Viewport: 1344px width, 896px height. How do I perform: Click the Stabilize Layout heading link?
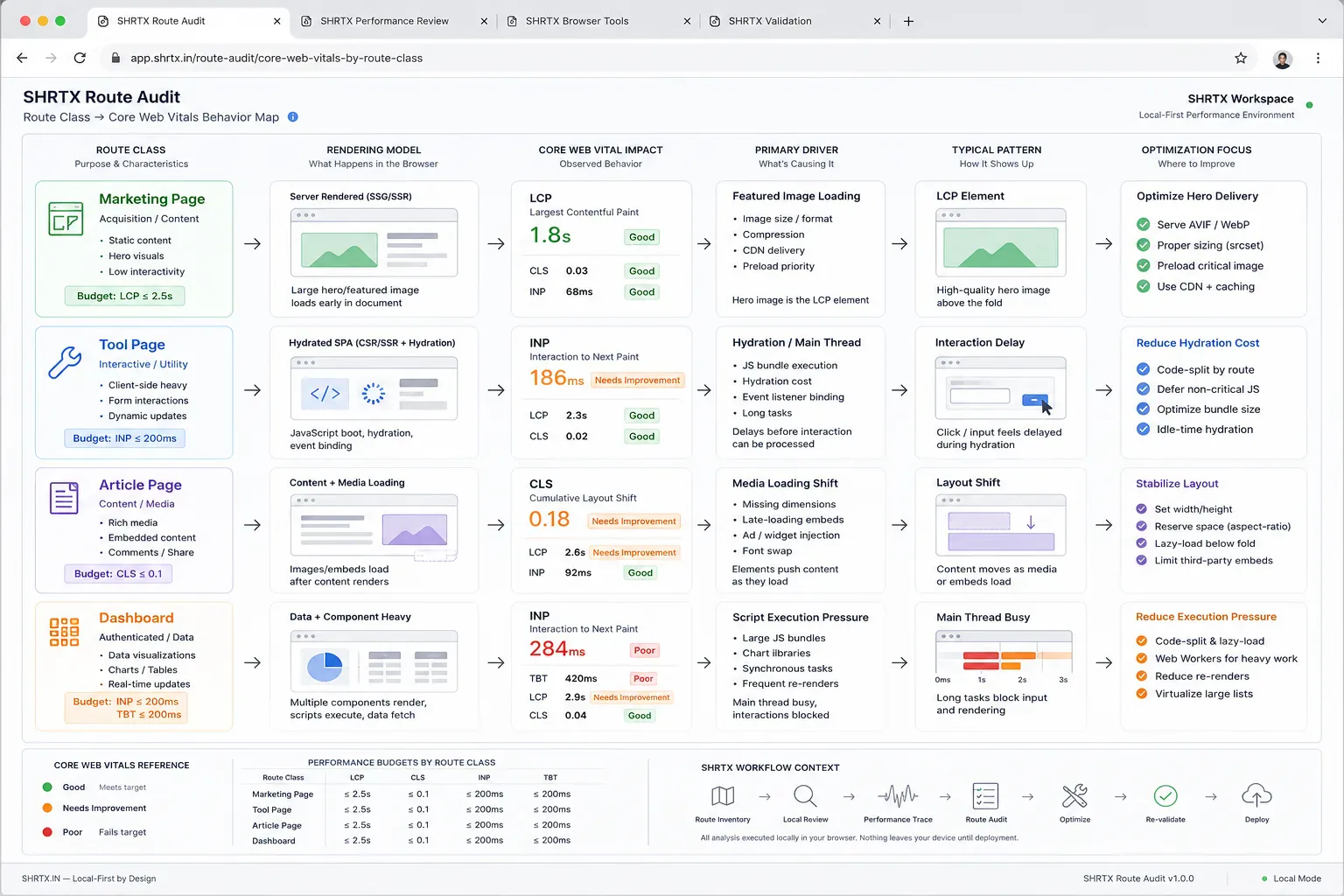pyautogui.click(x=1177, y=484)
